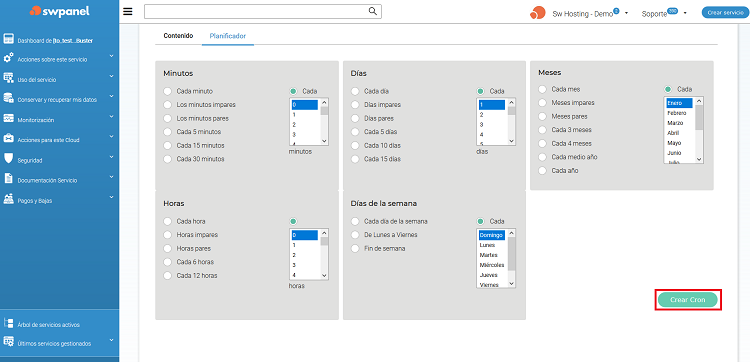Open Árbol de servicios activos
Viewport: 750px width, 362px height.
[x=49, y=325]
